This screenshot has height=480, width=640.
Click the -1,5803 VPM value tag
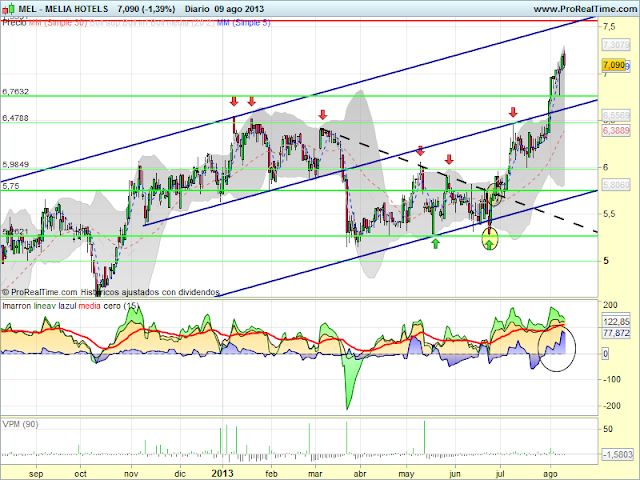(x=618, y=453)
